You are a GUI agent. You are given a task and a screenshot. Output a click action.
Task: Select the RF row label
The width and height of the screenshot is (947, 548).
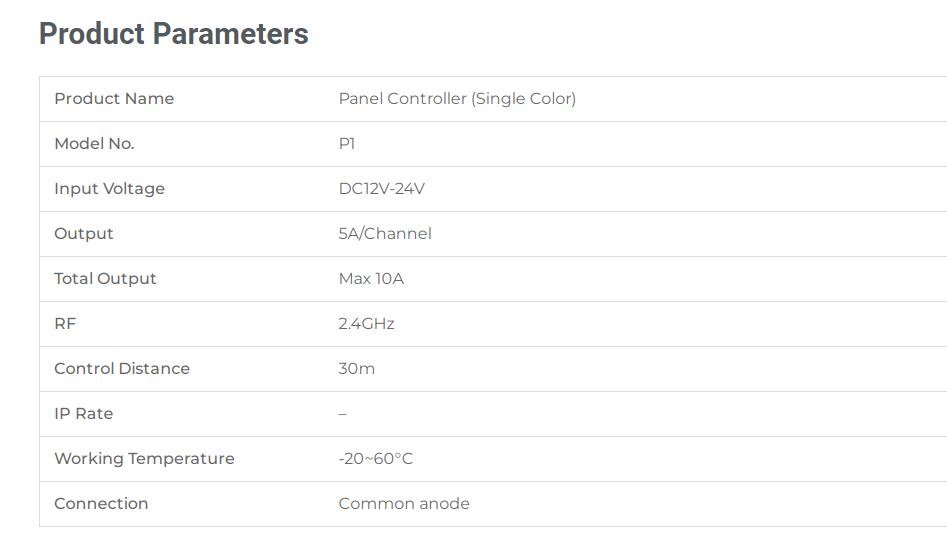[65, 324]
